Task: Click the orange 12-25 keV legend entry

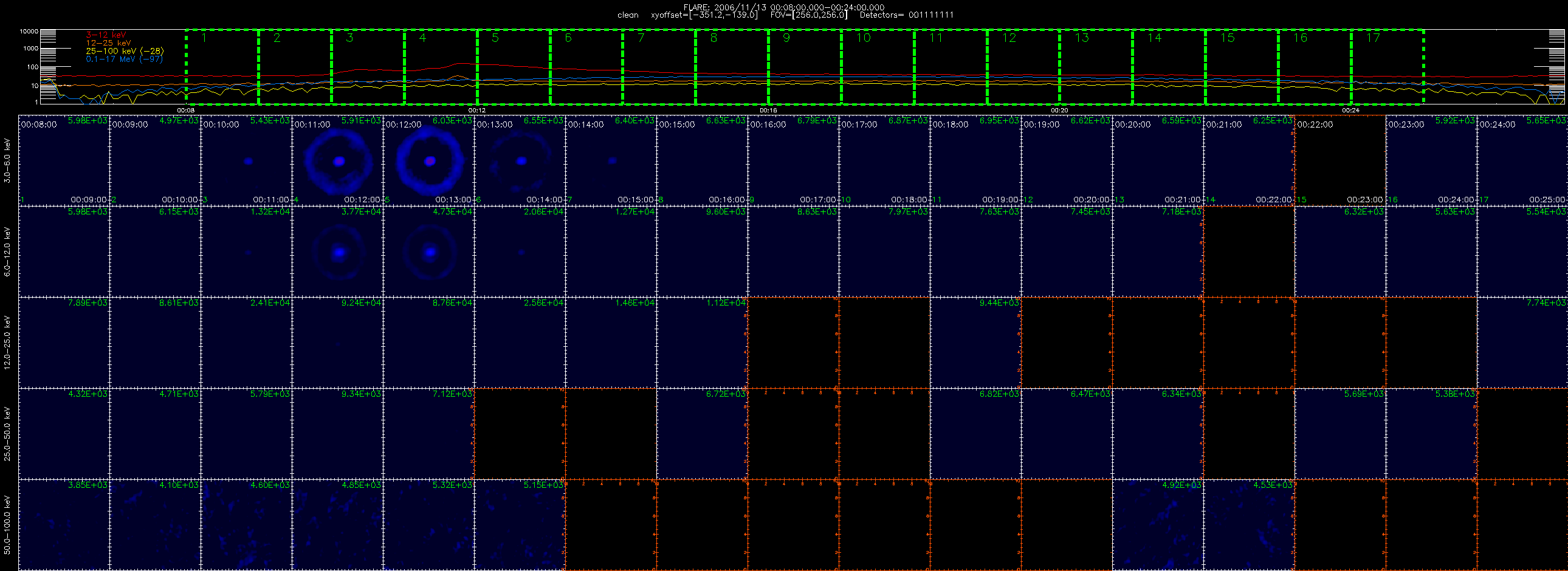Action: pyautogui.click(x=108, y=43)
